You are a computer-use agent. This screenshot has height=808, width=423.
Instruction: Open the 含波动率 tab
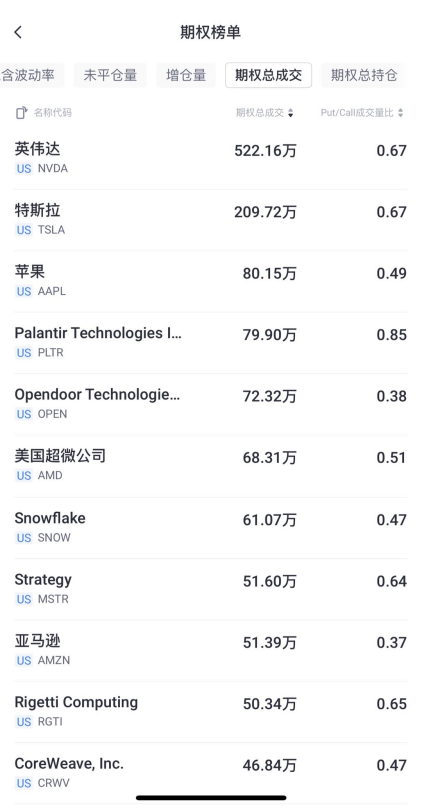(x=31, y=75)
